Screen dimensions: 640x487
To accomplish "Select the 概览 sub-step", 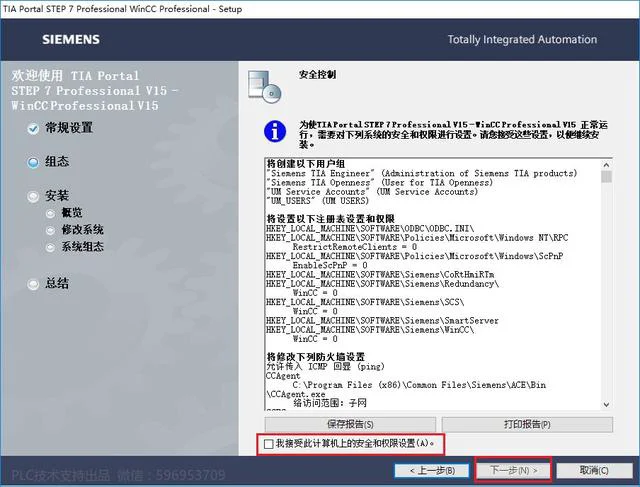I will tap(72, 213).
